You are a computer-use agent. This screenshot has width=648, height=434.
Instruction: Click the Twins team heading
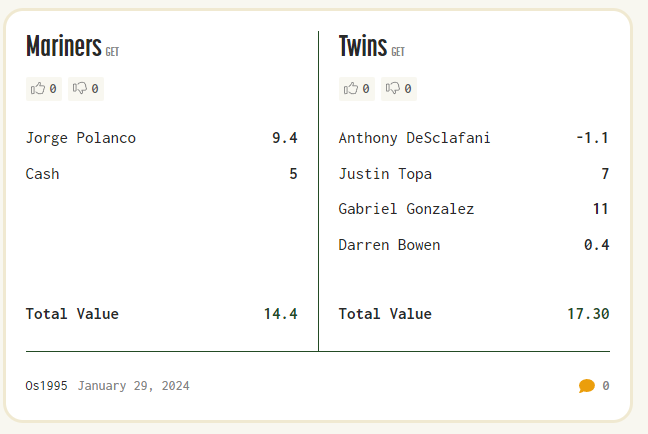coord(362,46)
